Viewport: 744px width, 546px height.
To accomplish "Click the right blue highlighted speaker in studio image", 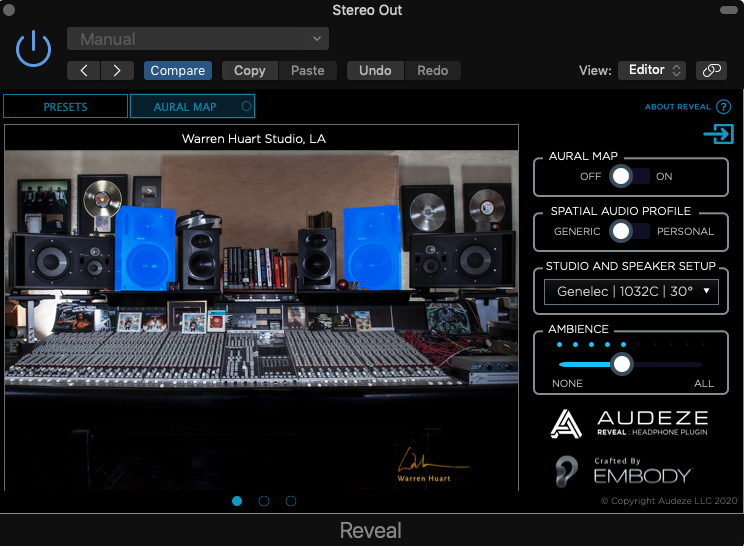I will pos(372,248).
